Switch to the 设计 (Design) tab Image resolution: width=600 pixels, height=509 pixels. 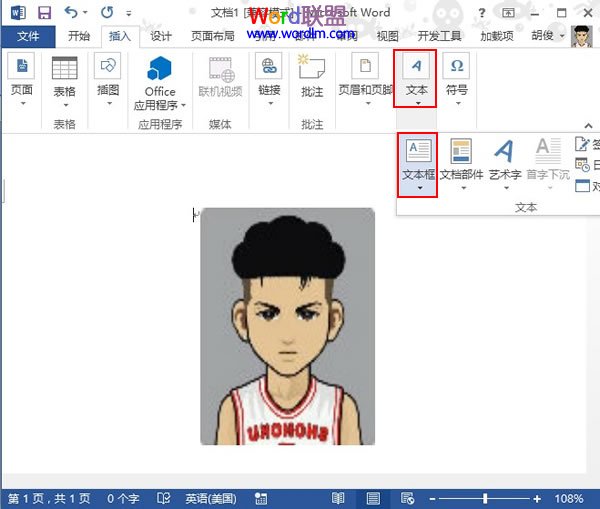161,36
